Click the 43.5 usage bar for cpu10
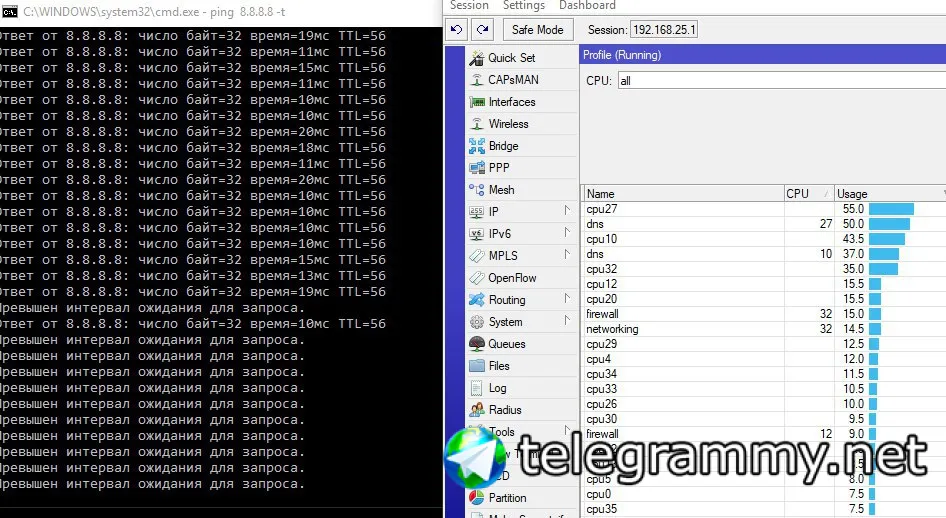 [x=887, y=239]
